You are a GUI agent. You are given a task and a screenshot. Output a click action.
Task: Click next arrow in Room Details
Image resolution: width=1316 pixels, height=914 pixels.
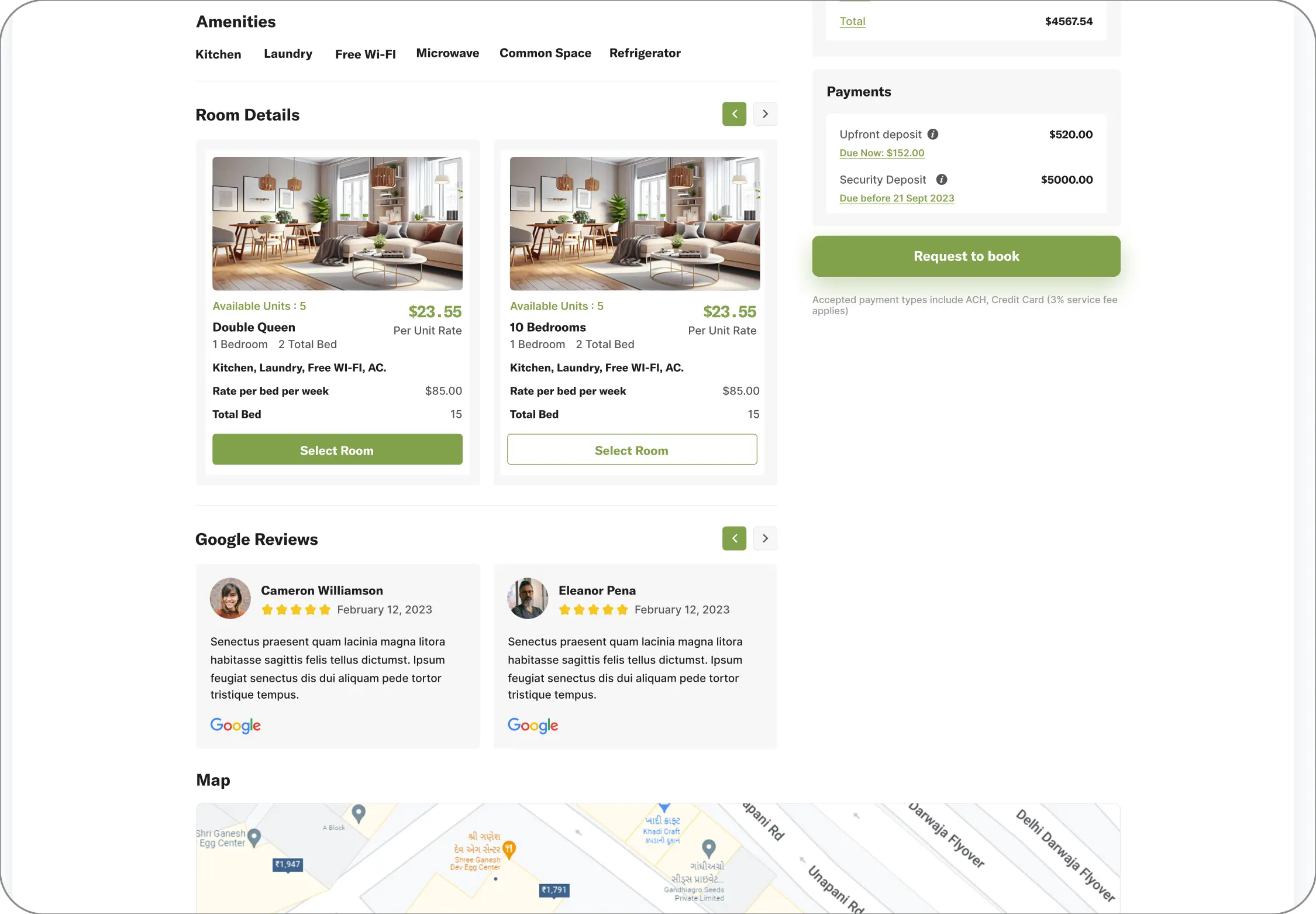click(x=765, y=114)
